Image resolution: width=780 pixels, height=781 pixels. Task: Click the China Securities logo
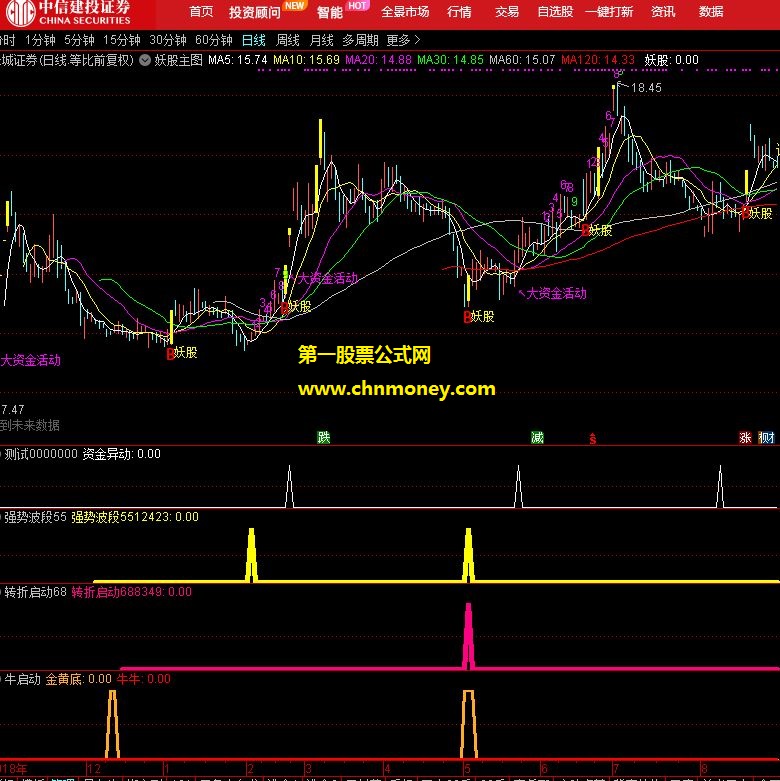coord(69,13)
